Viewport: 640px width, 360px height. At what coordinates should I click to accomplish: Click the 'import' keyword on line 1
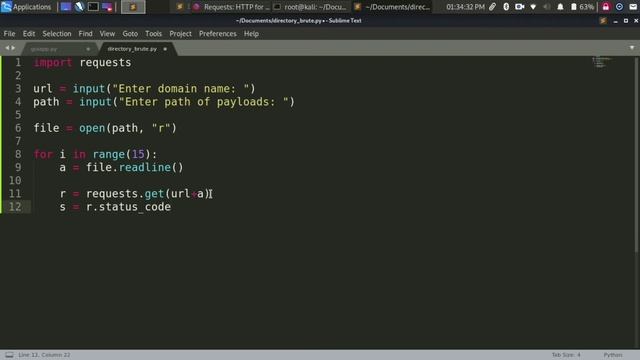coord(53,62)
